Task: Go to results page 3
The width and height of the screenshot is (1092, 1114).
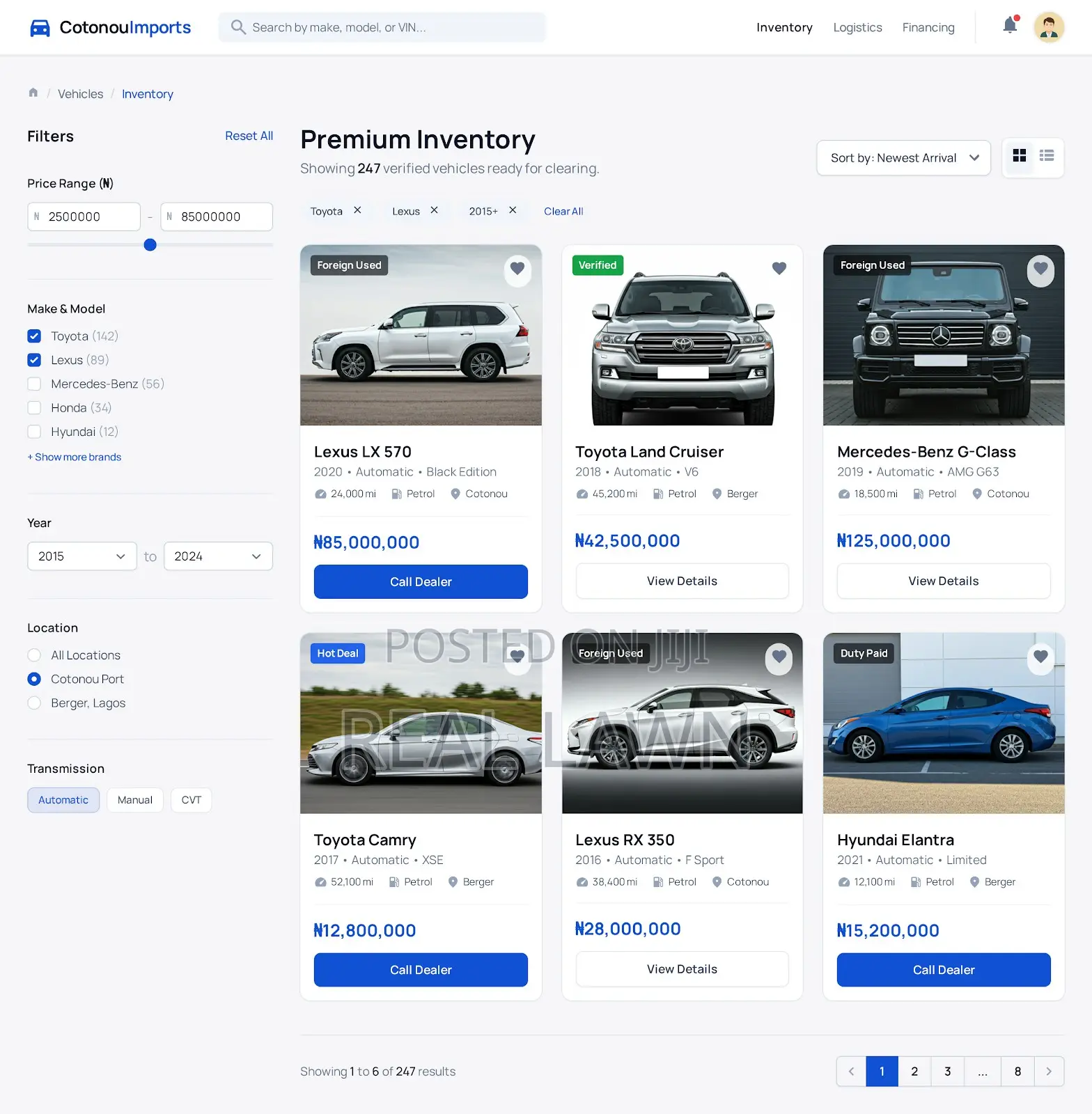Action: coord(947,1072)
